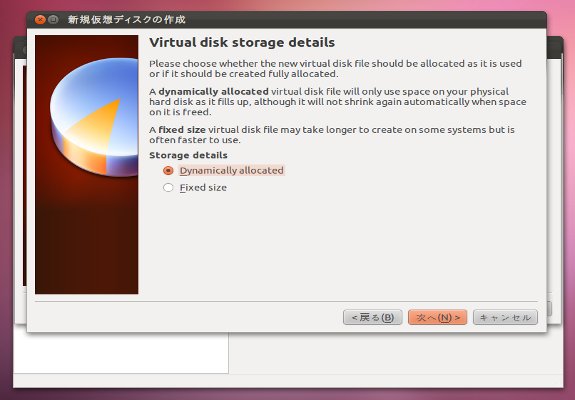575x400 pixels.
Task: Click the background window's bottom status strip
Action: (288, 381)
